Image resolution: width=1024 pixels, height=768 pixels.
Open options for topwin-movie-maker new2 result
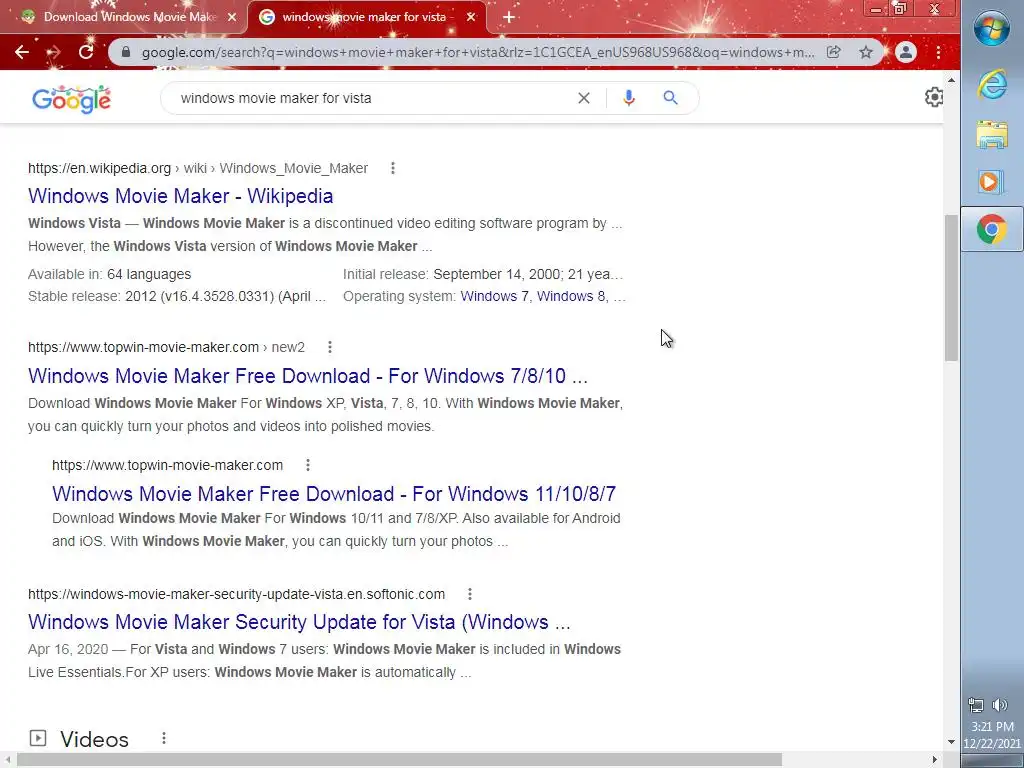330,347
